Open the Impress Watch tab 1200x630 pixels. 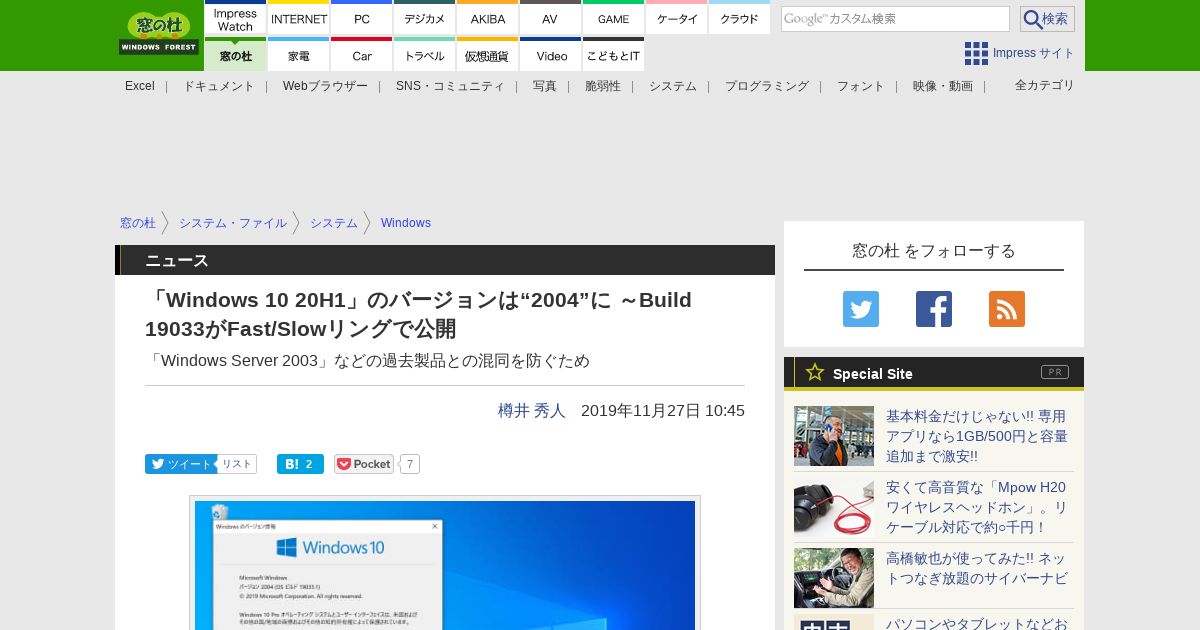coord(235,19)
